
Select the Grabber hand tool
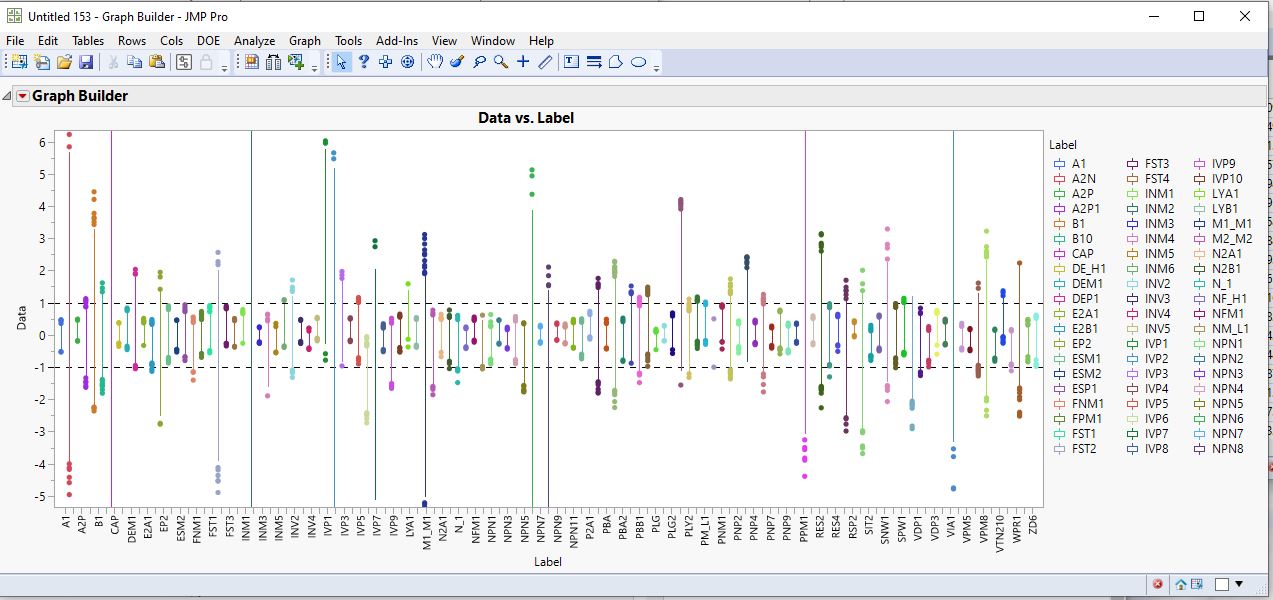(434, 62)
